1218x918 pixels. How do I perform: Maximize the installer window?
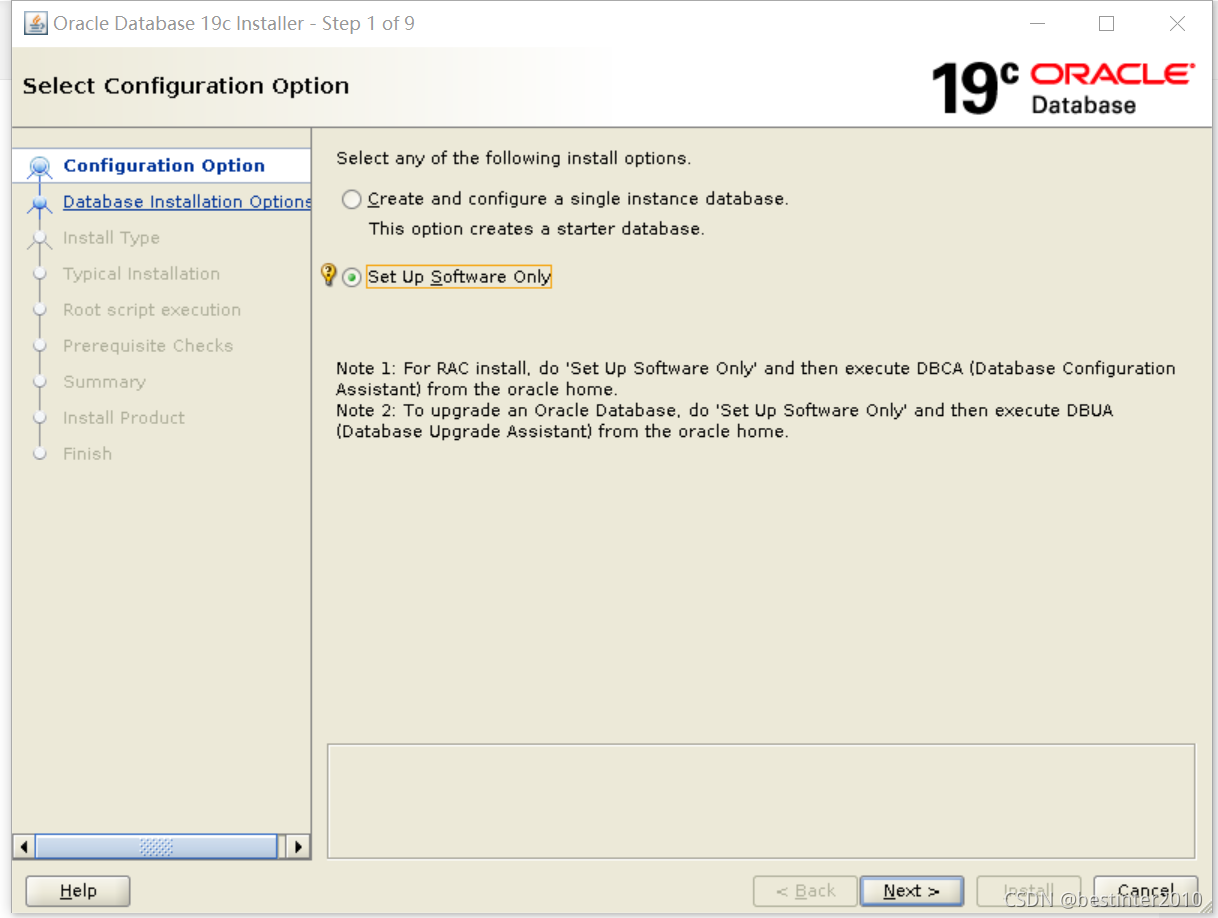click(1106, 24)
